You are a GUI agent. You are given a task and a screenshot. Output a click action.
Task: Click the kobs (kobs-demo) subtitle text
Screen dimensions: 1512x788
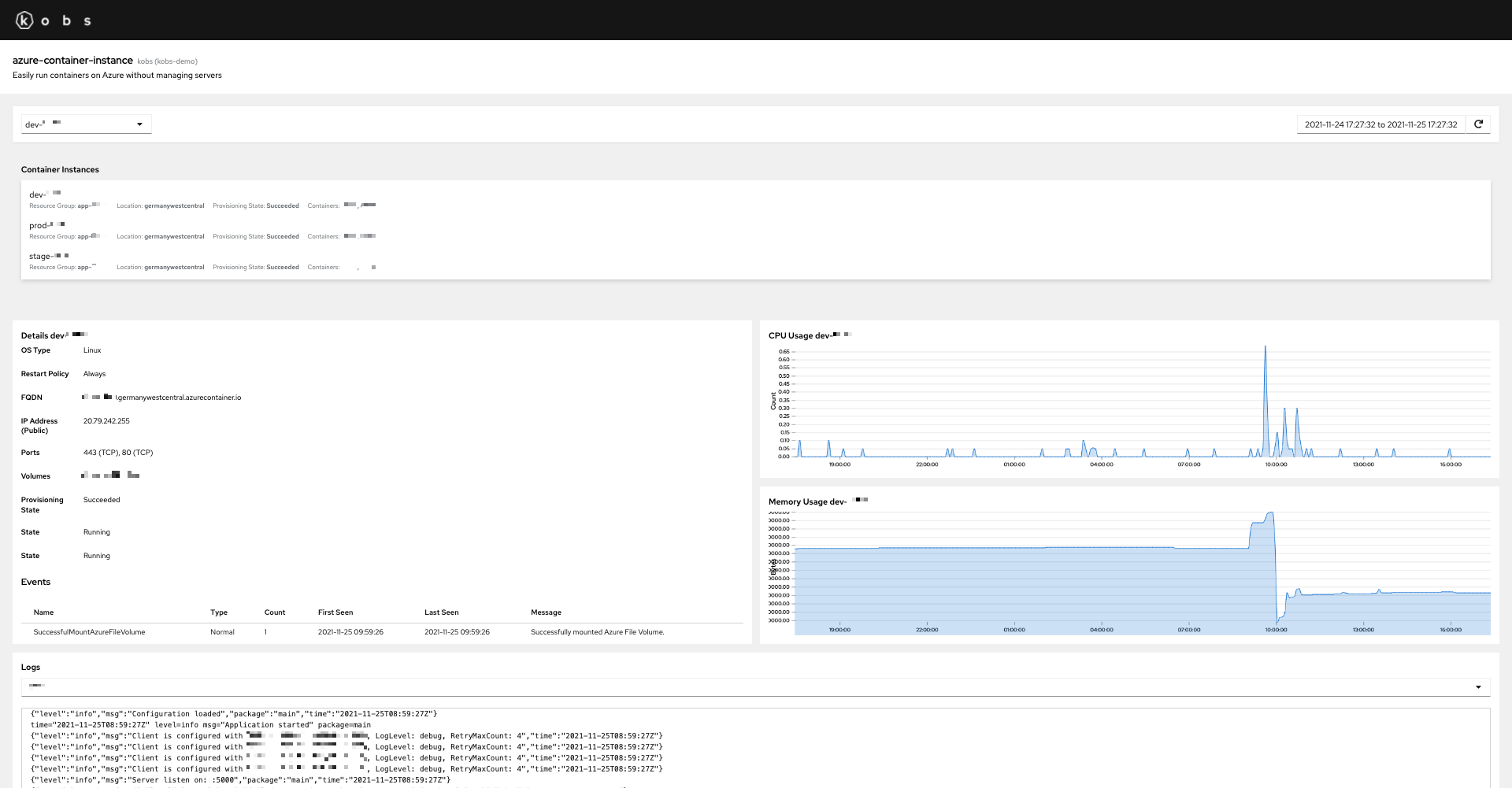(x=167, y=61)
